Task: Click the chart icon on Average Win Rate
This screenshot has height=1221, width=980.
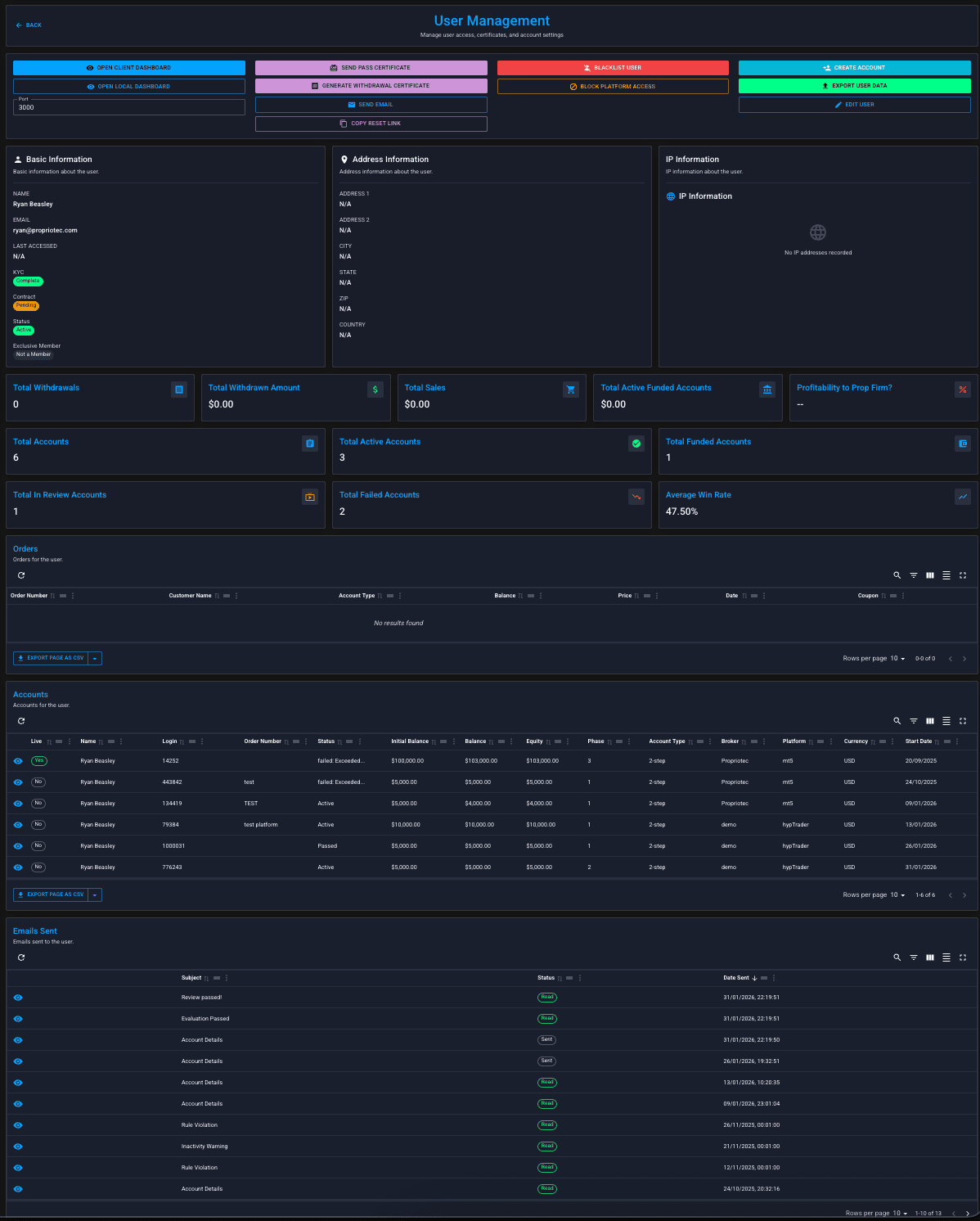Action: 963,497
